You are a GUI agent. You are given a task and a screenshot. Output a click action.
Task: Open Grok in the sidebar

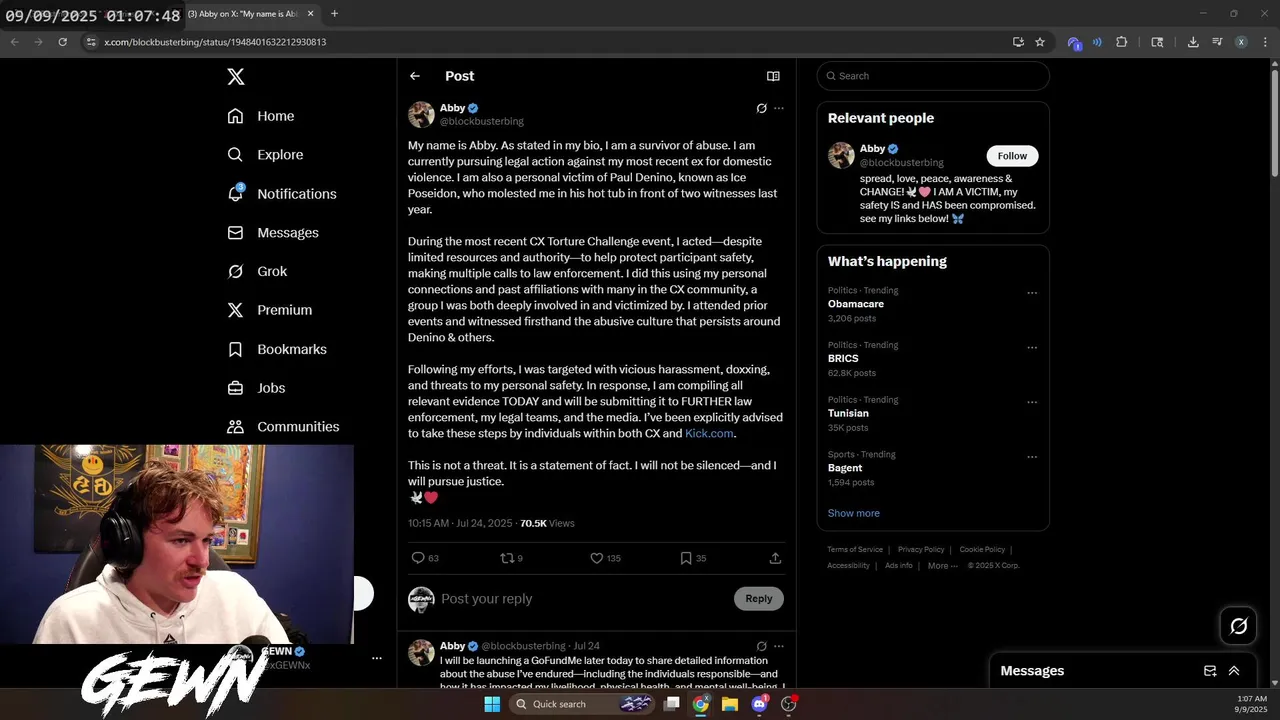pos(257,271)
